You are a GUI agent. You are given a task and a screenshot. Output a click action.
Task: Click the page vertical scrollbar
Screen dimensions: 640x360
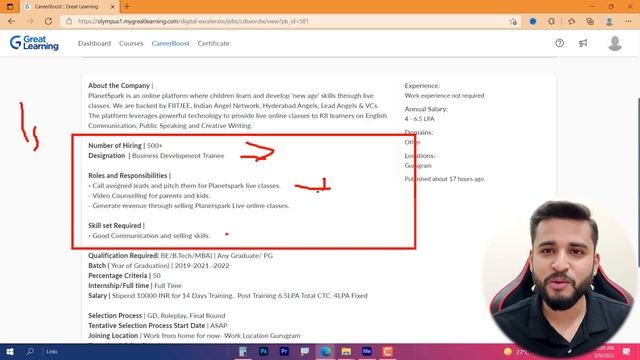(638, 183)
